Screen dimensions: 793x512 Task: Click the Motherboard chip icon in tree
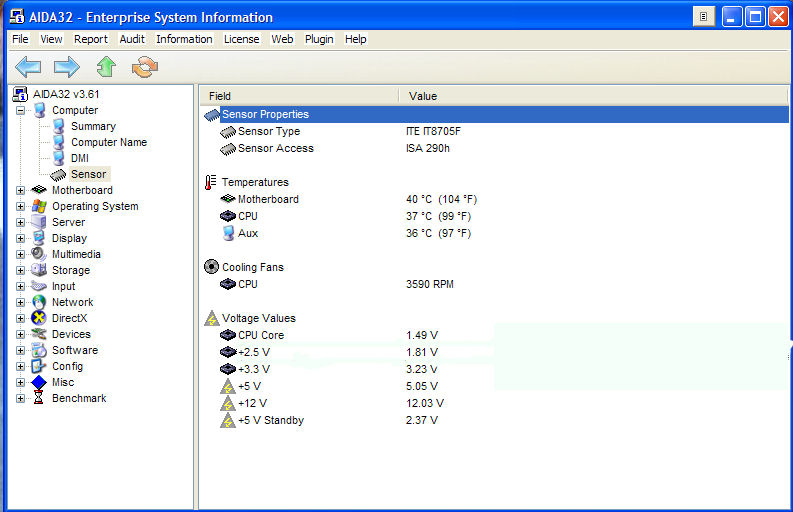click(x=39, y=190)
